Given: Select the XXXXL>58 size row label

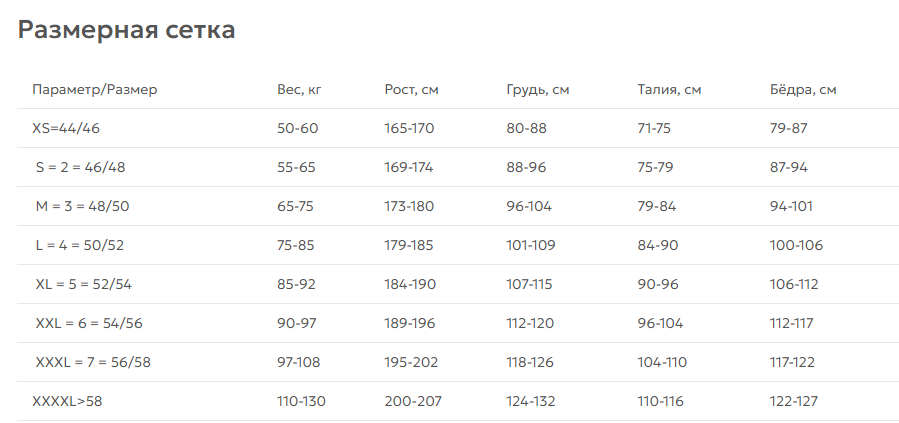Looking at the screenshot, I should [68, 401].
